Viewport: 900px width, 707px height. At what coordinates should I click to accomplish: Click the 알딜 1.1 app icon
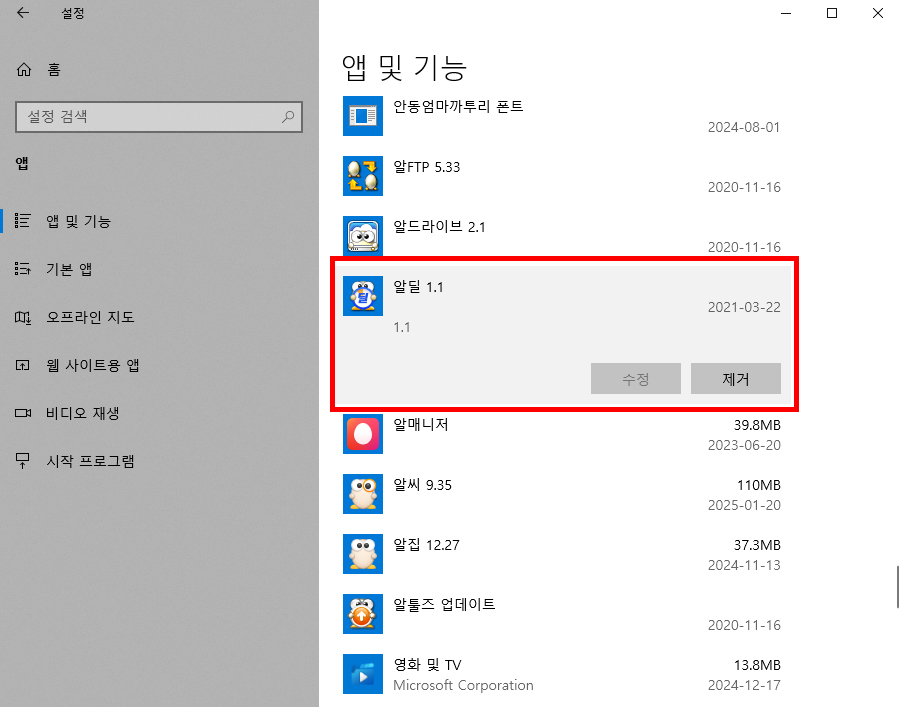(363, 296)
